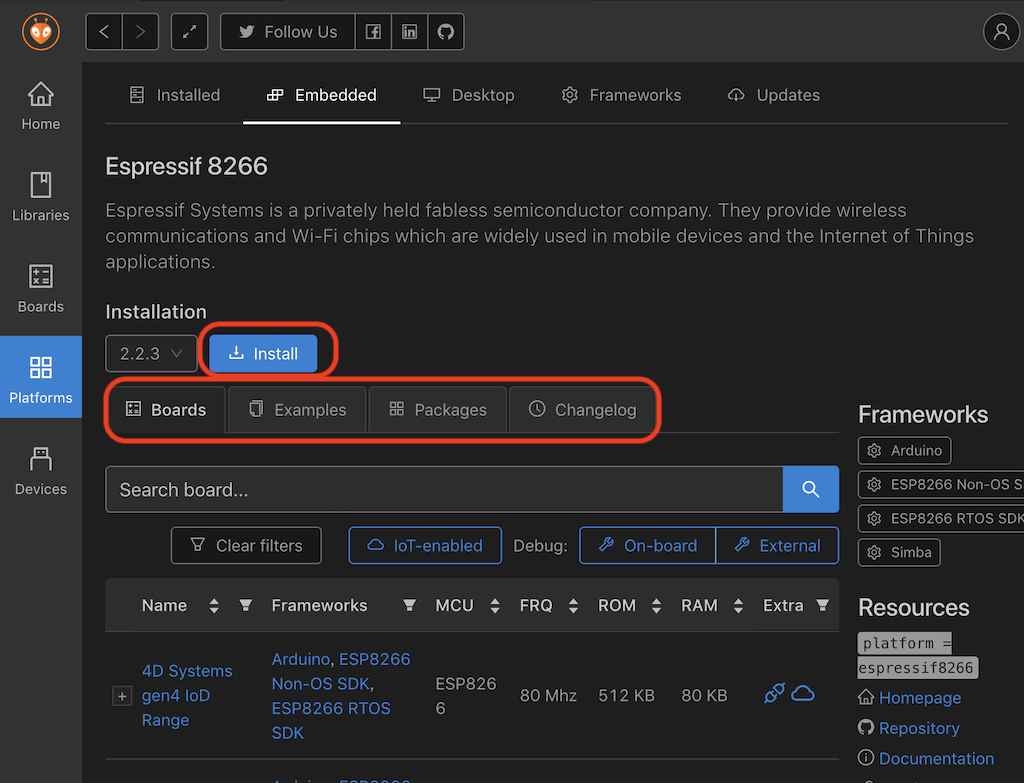Open the Facebook icon link

[x=373, y=31]
